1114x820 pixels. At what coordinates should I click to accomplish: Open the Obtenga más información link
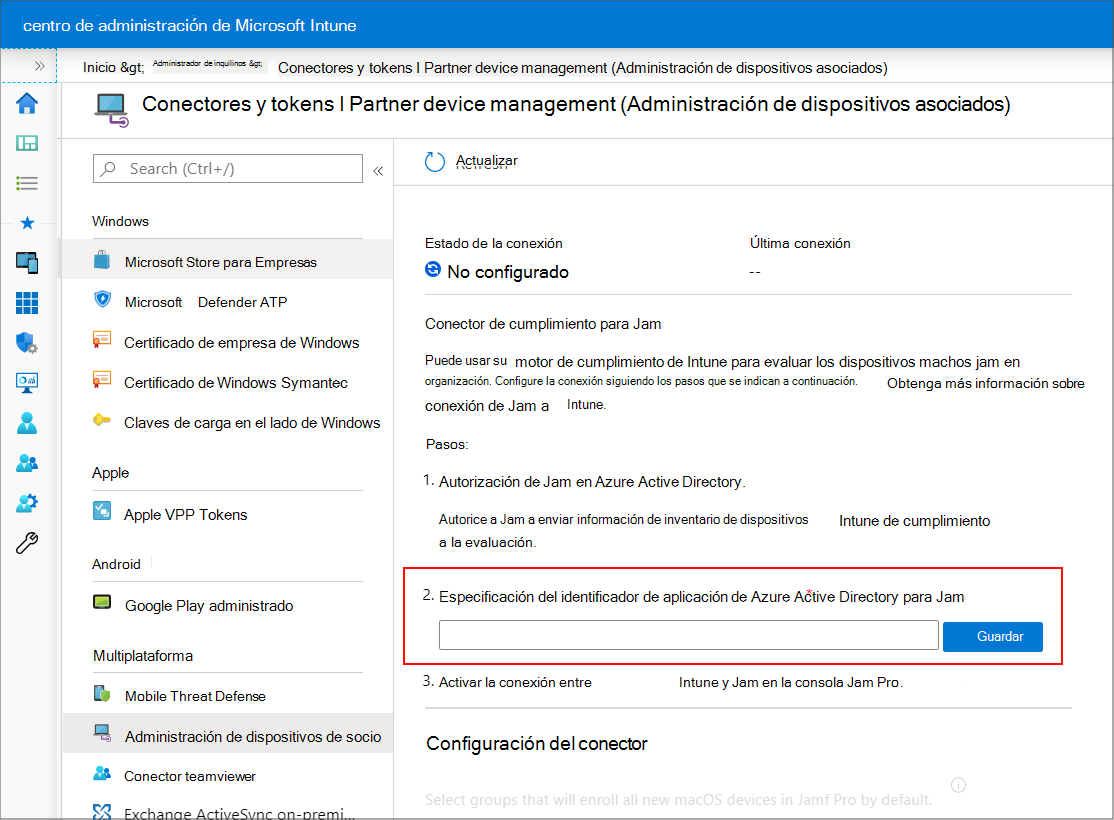pyautogui.click(x=984, y=382)
